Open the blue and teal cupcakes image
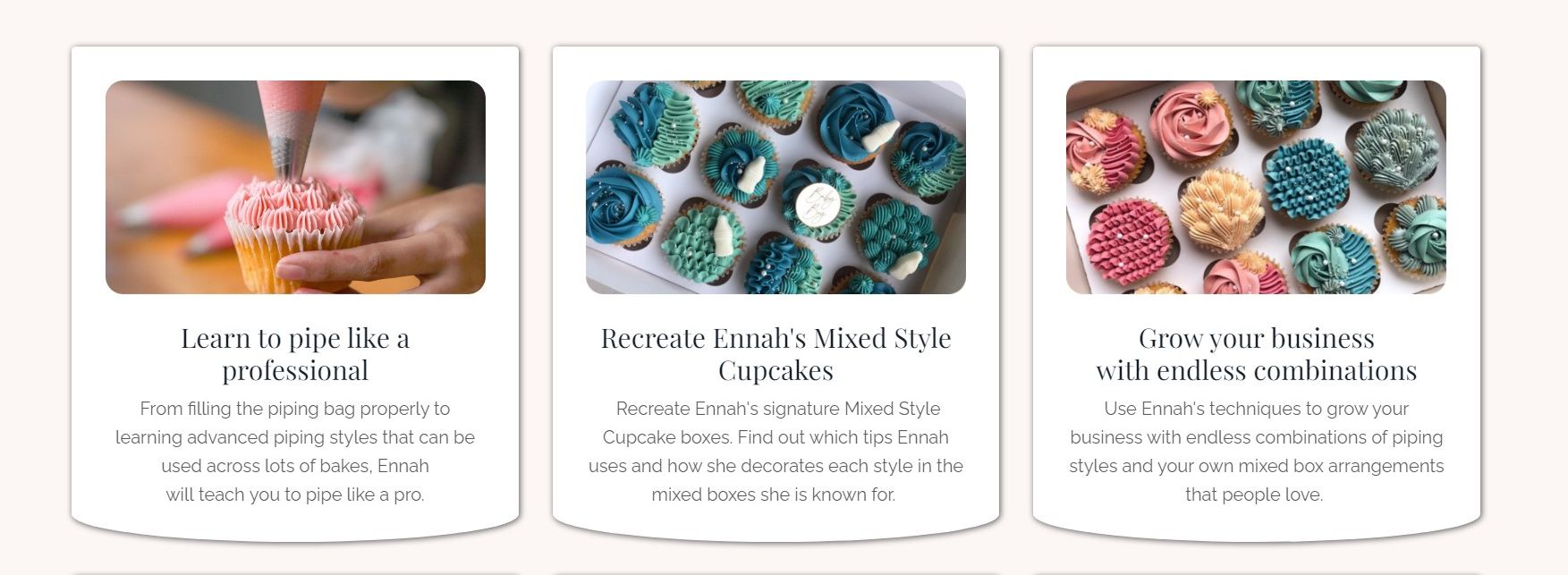The height and width of the screenshot is (575, 1568). pyautogui.click(x=776, y=187)
